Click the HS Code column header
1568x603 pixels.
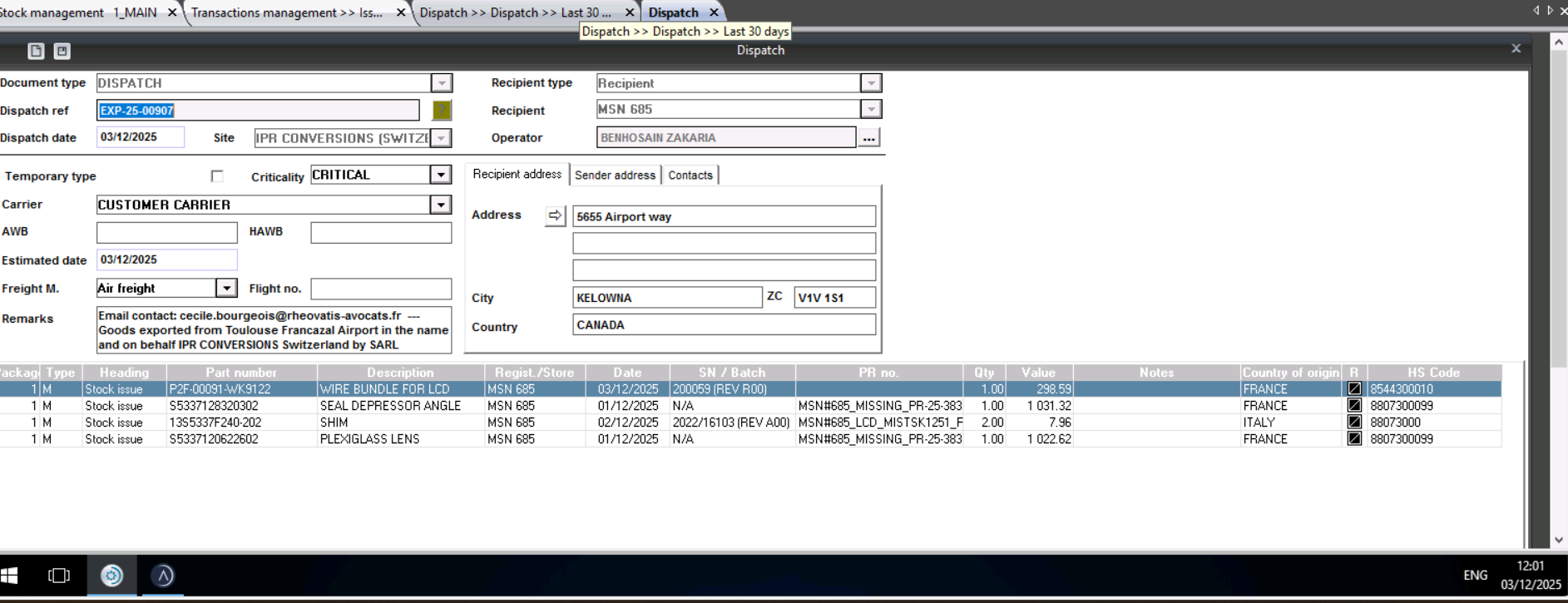click(1433, 373)
